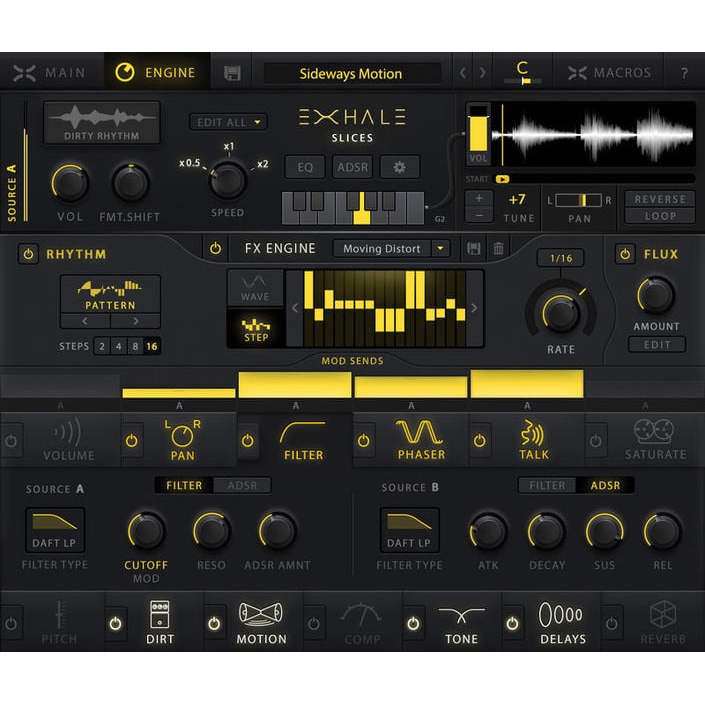
Task: Click the Dirty Rhythm sample waveform
Action: coord(102,122)
